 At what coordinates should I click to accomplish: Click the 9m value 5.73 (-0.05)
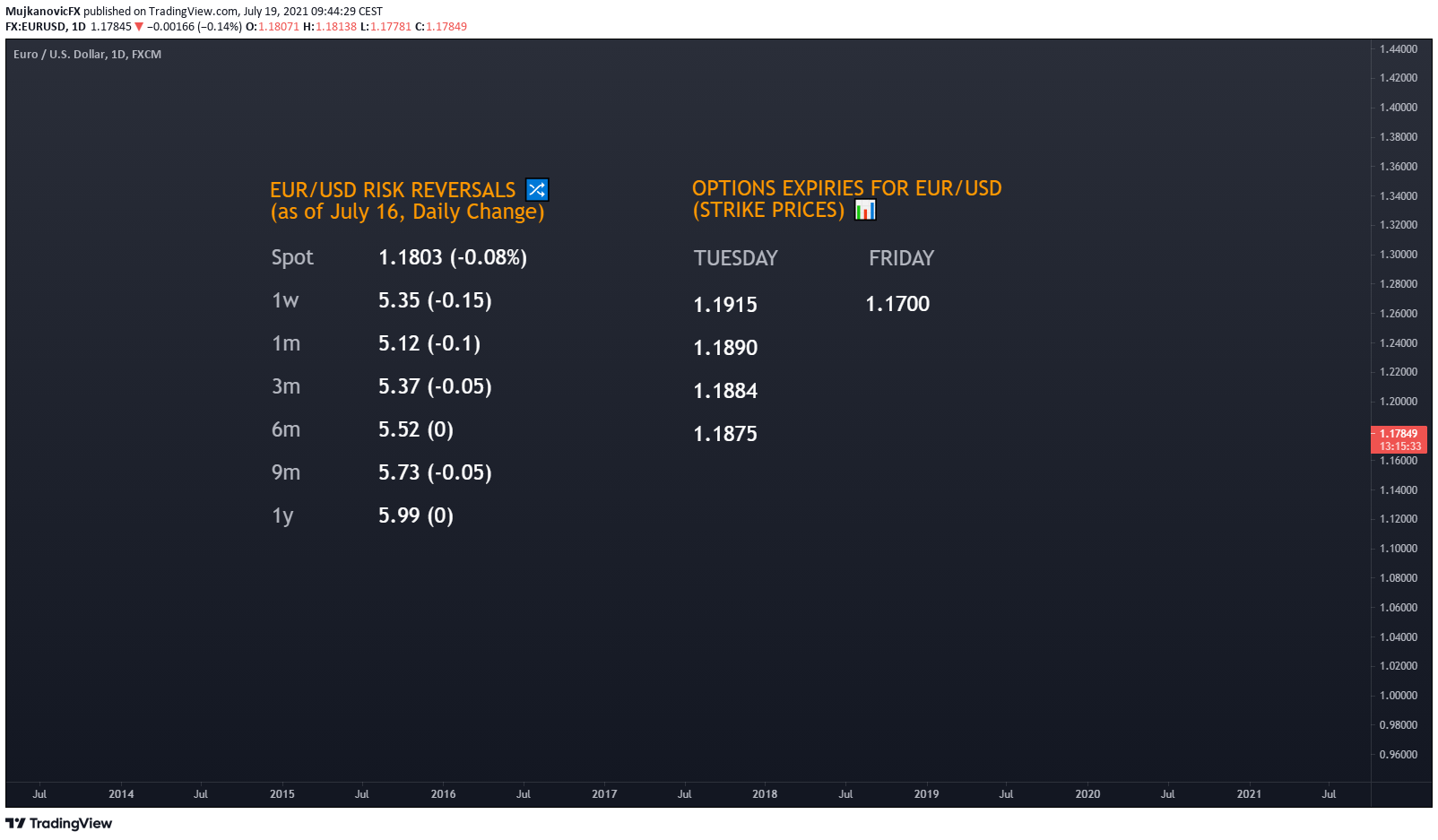click(x=435, y=472)
